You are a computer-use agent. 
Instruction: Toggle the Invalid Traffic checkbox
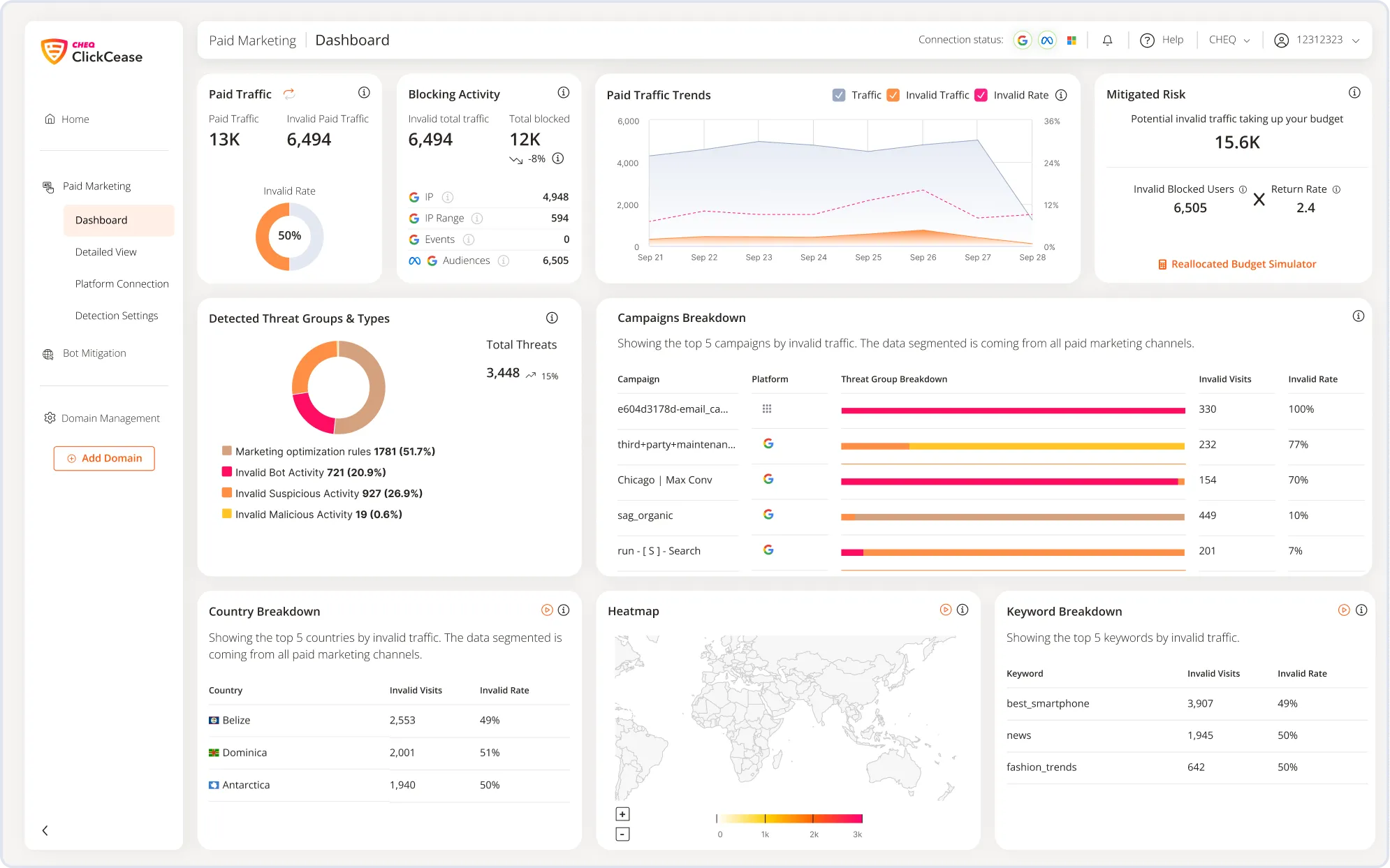coord(893,95)
